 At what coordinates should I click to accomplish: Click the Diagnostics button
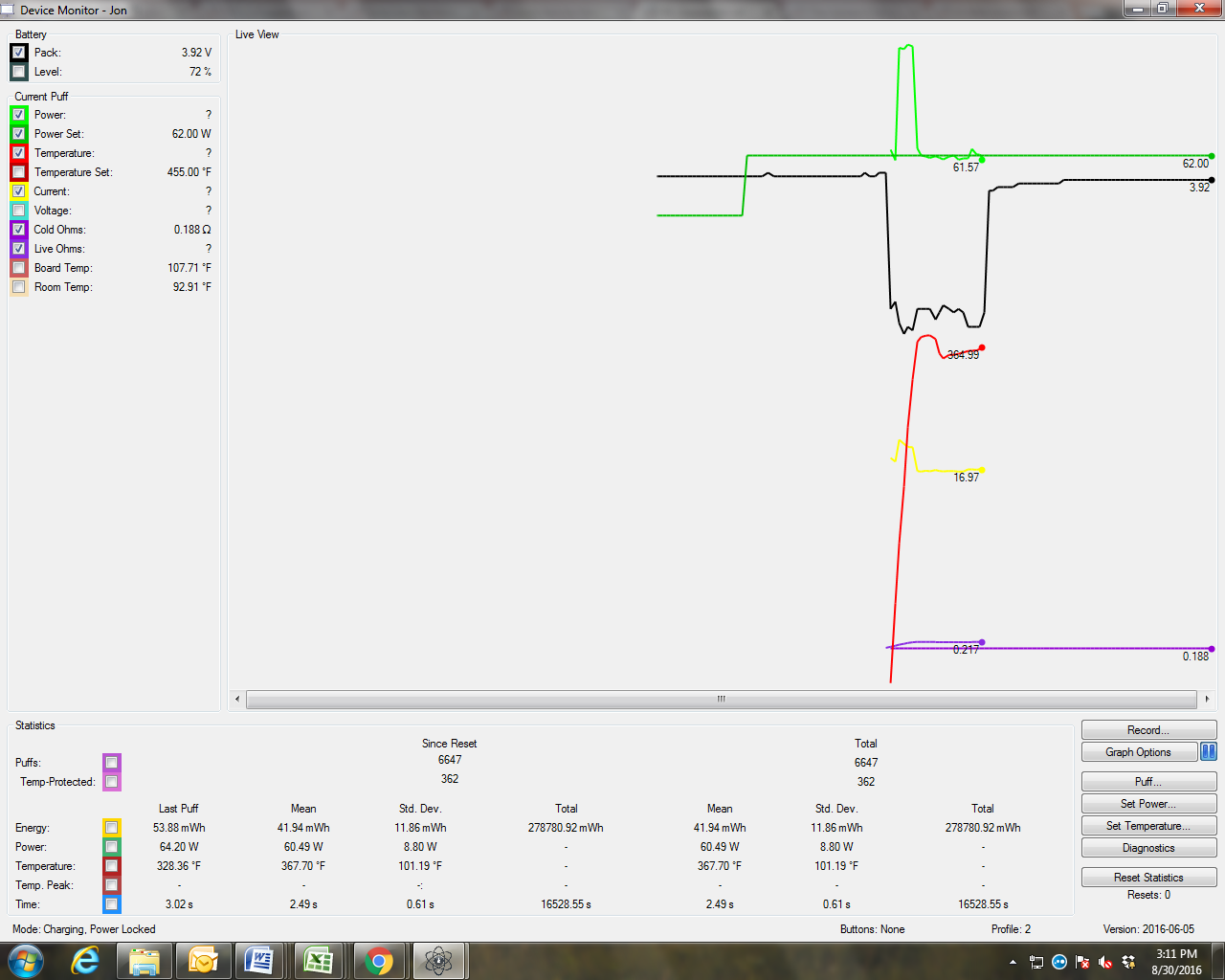coord(1148,848)
